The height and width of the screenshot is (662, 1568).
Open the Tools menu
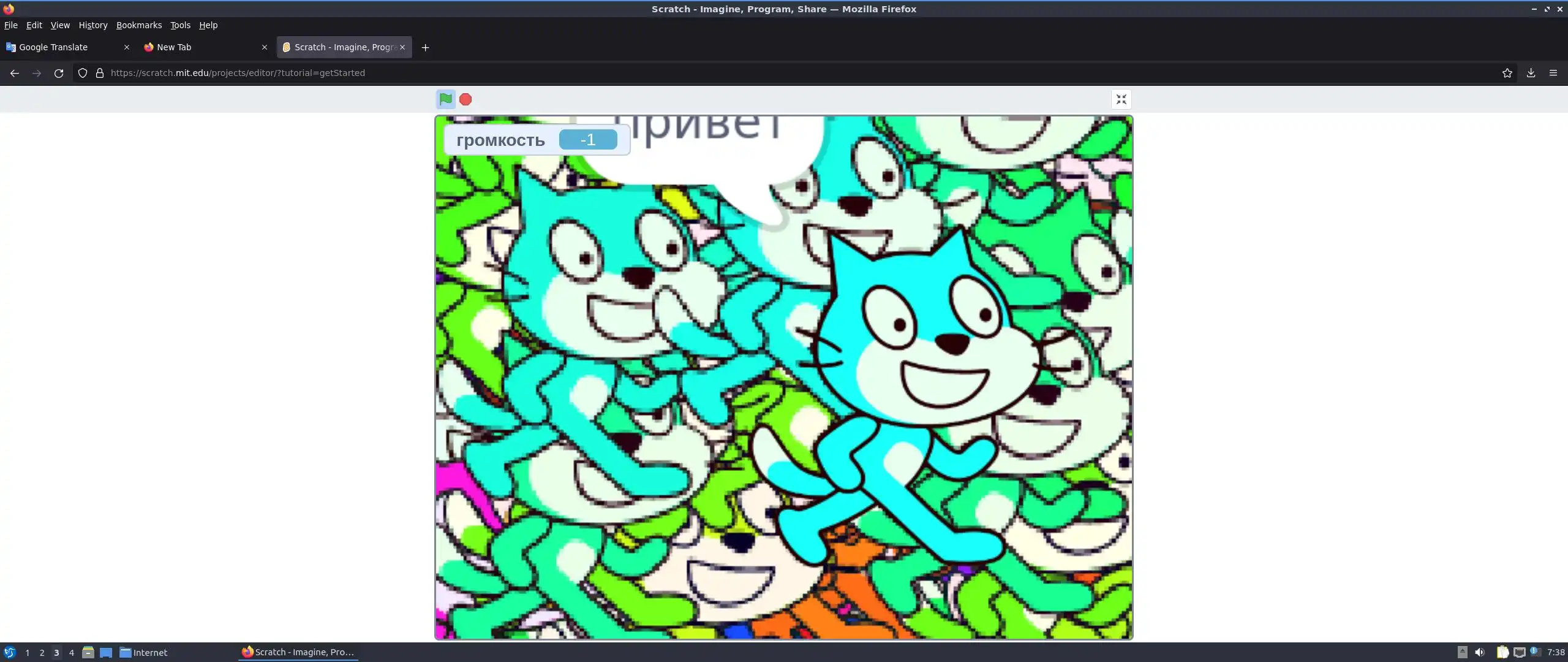click(x=180, y=25)
